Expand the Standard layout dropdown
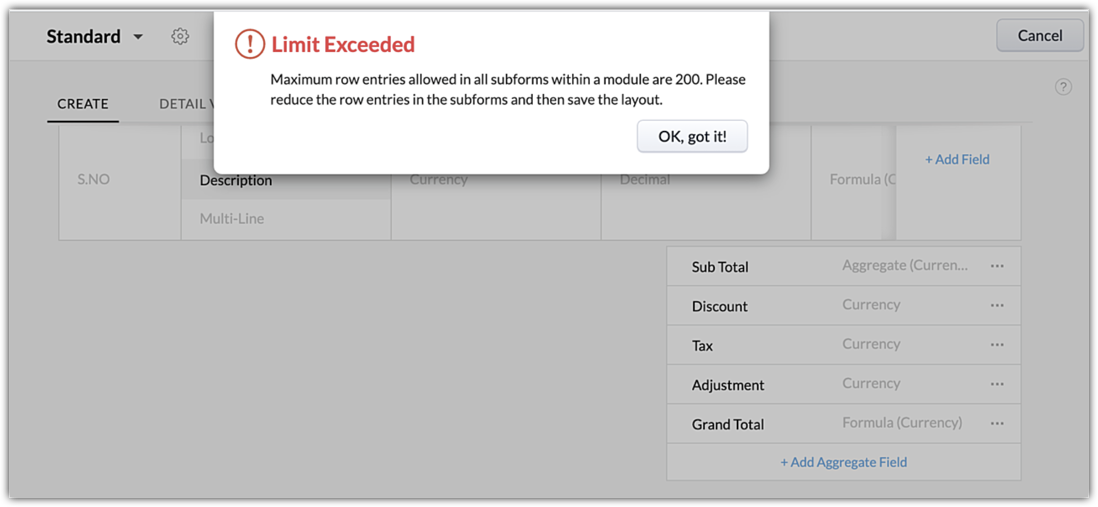Screen dimensions: 1098x507 pos(138,37)
